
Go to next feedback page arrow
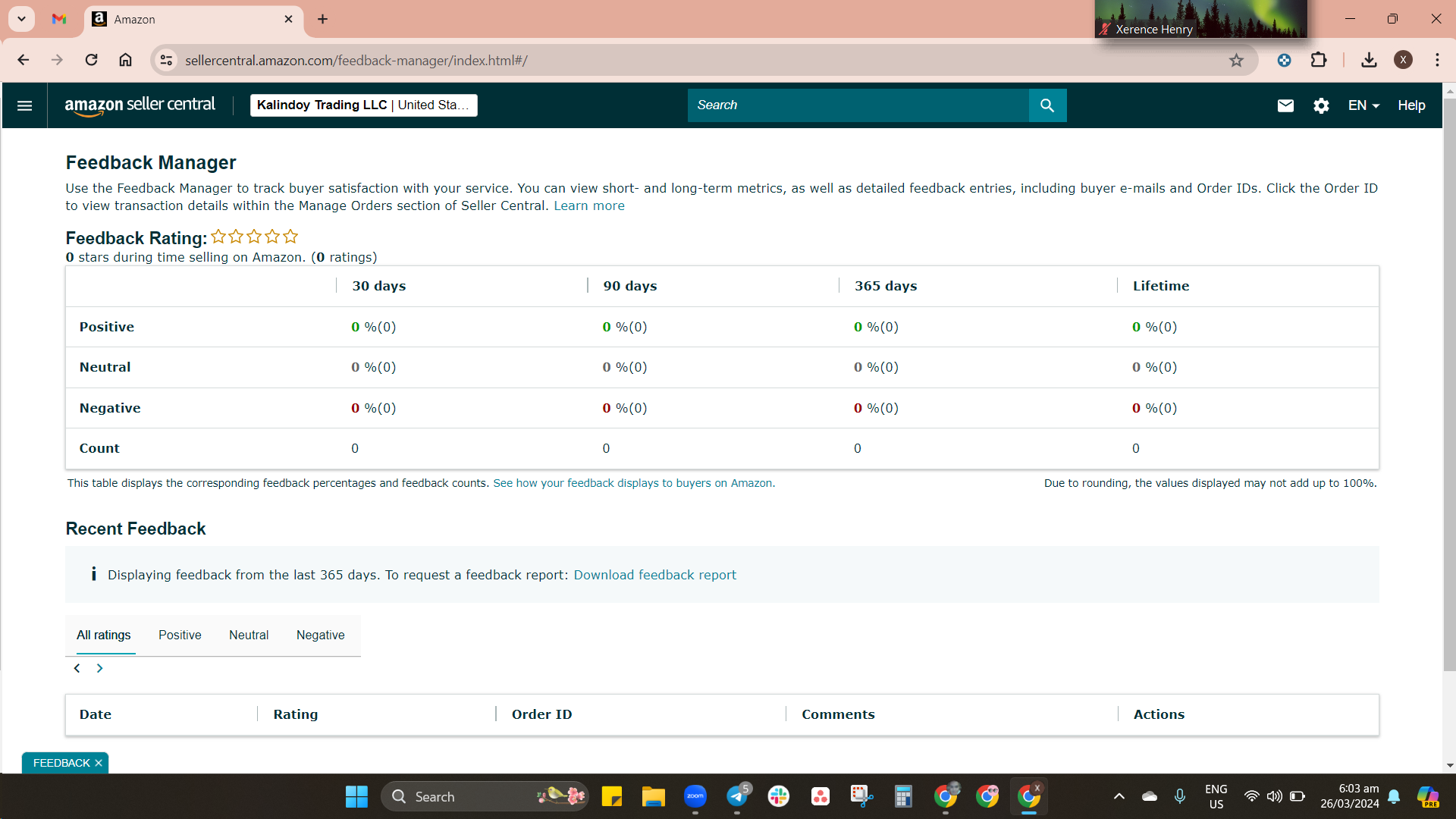tap(99, 668)
